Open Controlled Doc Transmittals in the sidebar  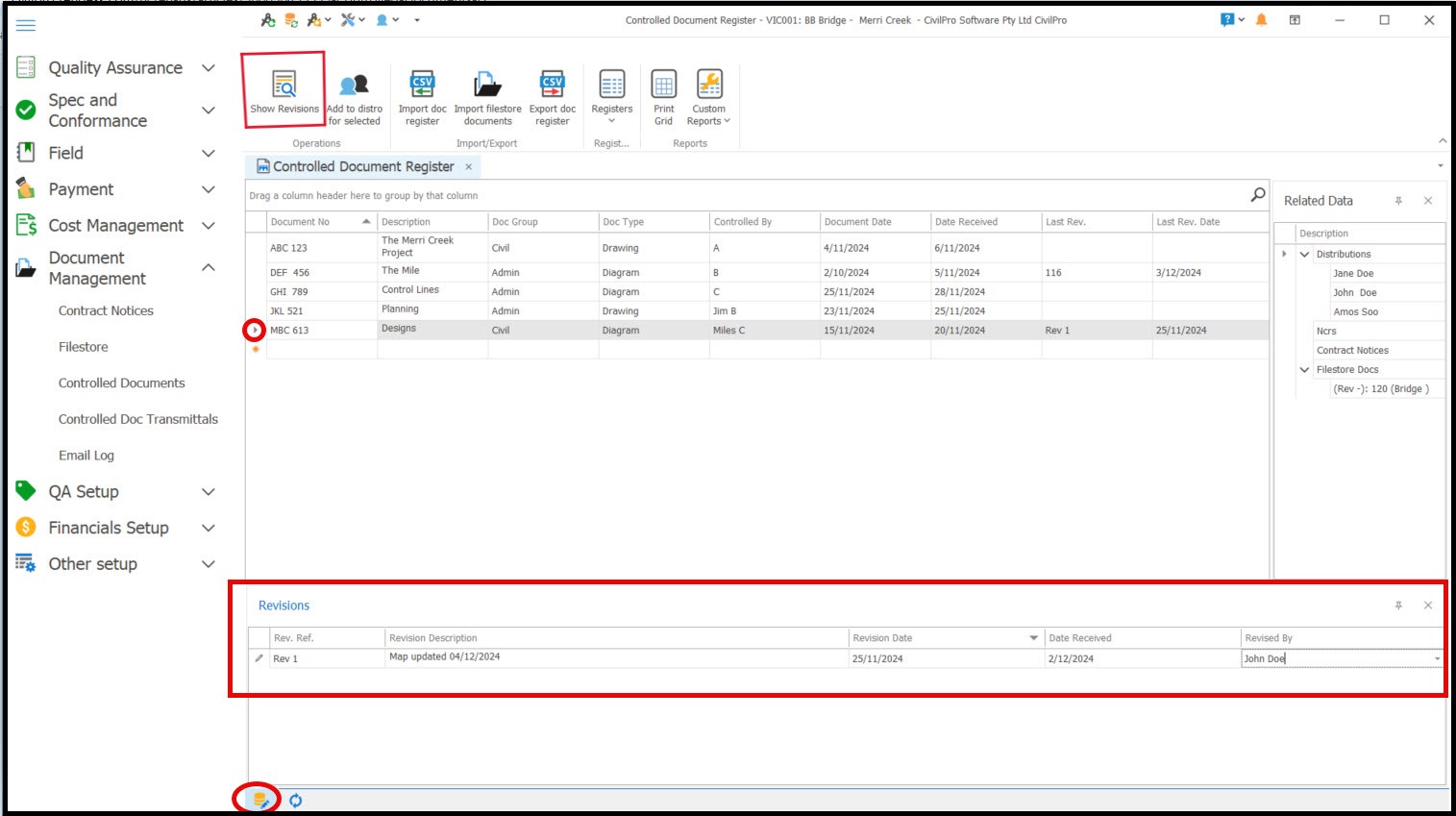tap(137, 420)
